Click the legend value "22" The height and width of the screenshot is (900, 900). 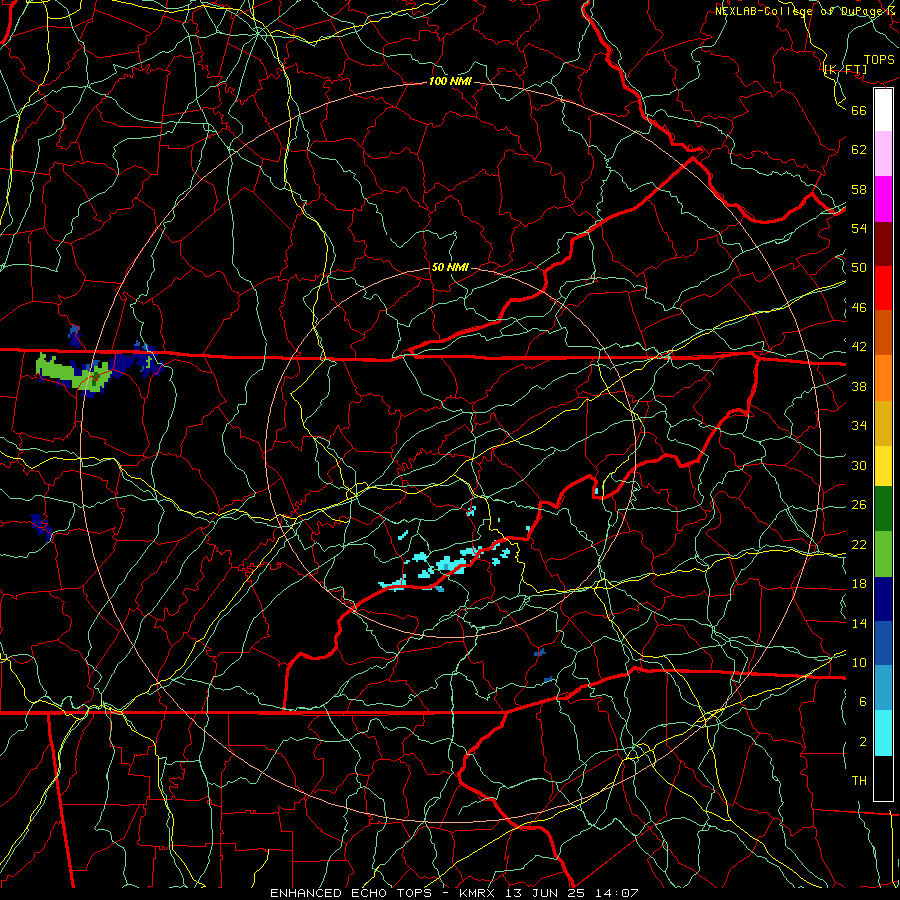[x=859, y=544]
